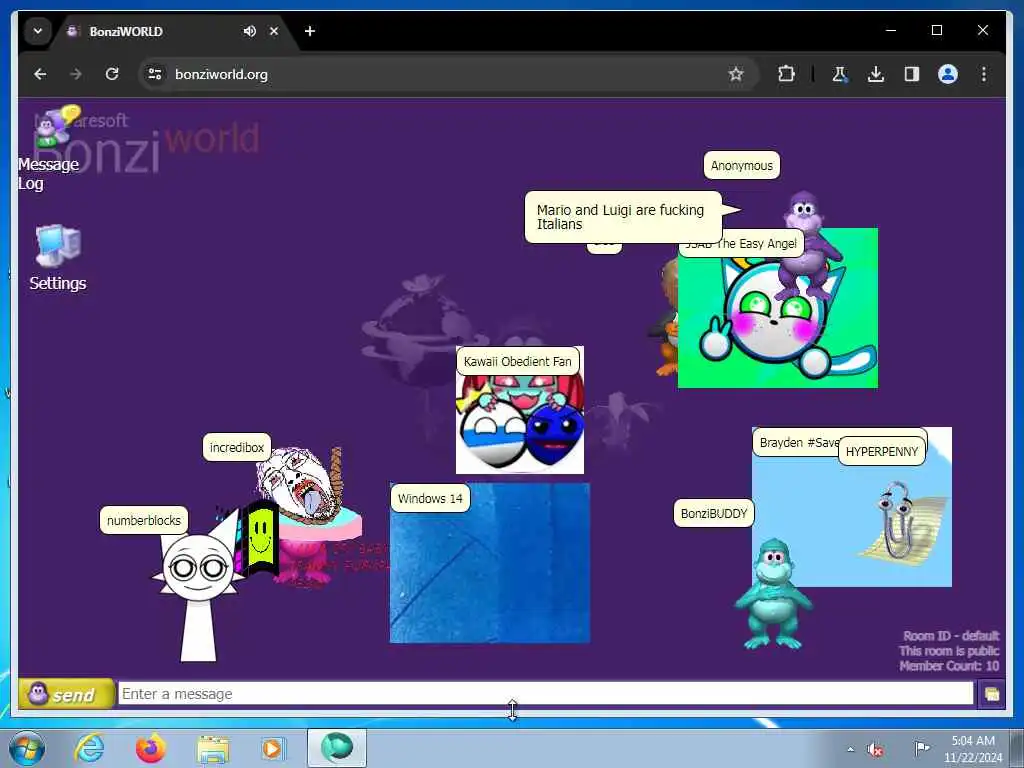This screenshot has width=1024, height=768.
Task: Click the active browser taskbar button
Action: coord(337,748)
